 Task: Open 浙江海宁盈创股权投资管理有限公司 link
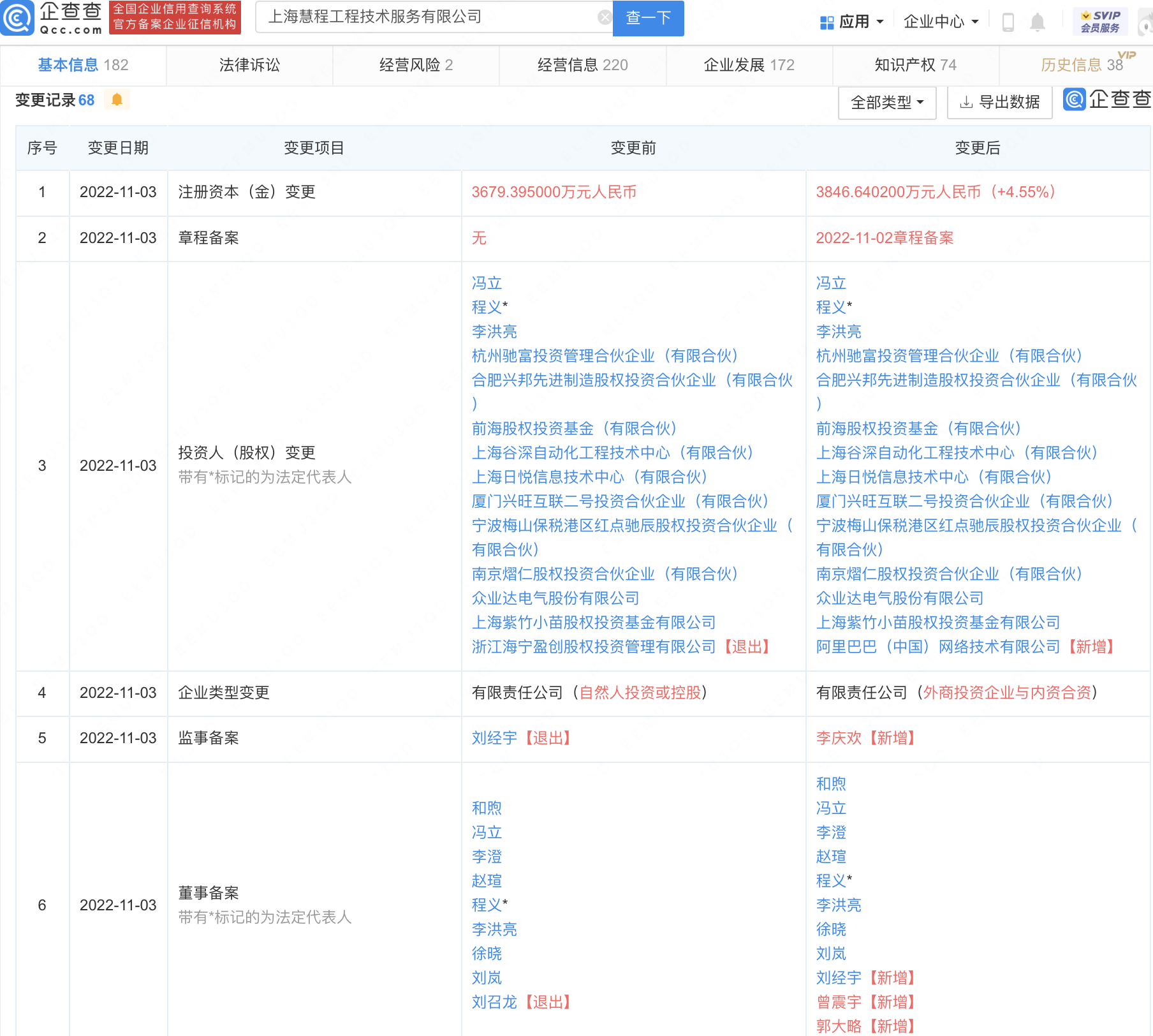tap(593, 647)
